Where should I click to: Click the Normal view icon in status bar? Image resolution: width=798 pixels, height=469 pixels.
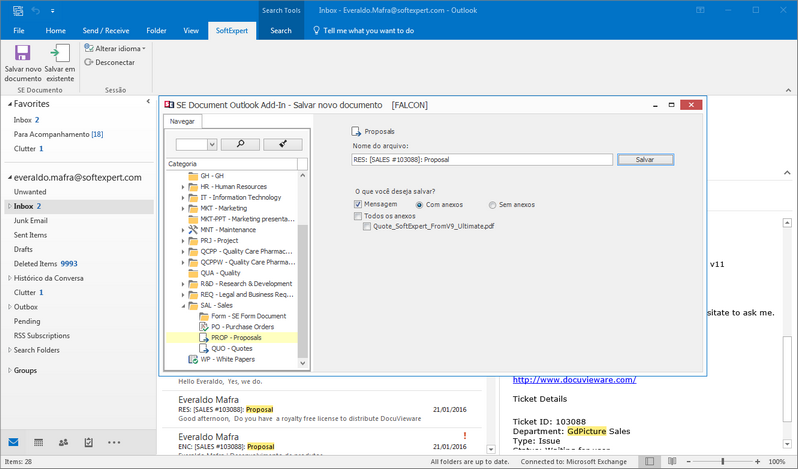(x=649, y=461)
